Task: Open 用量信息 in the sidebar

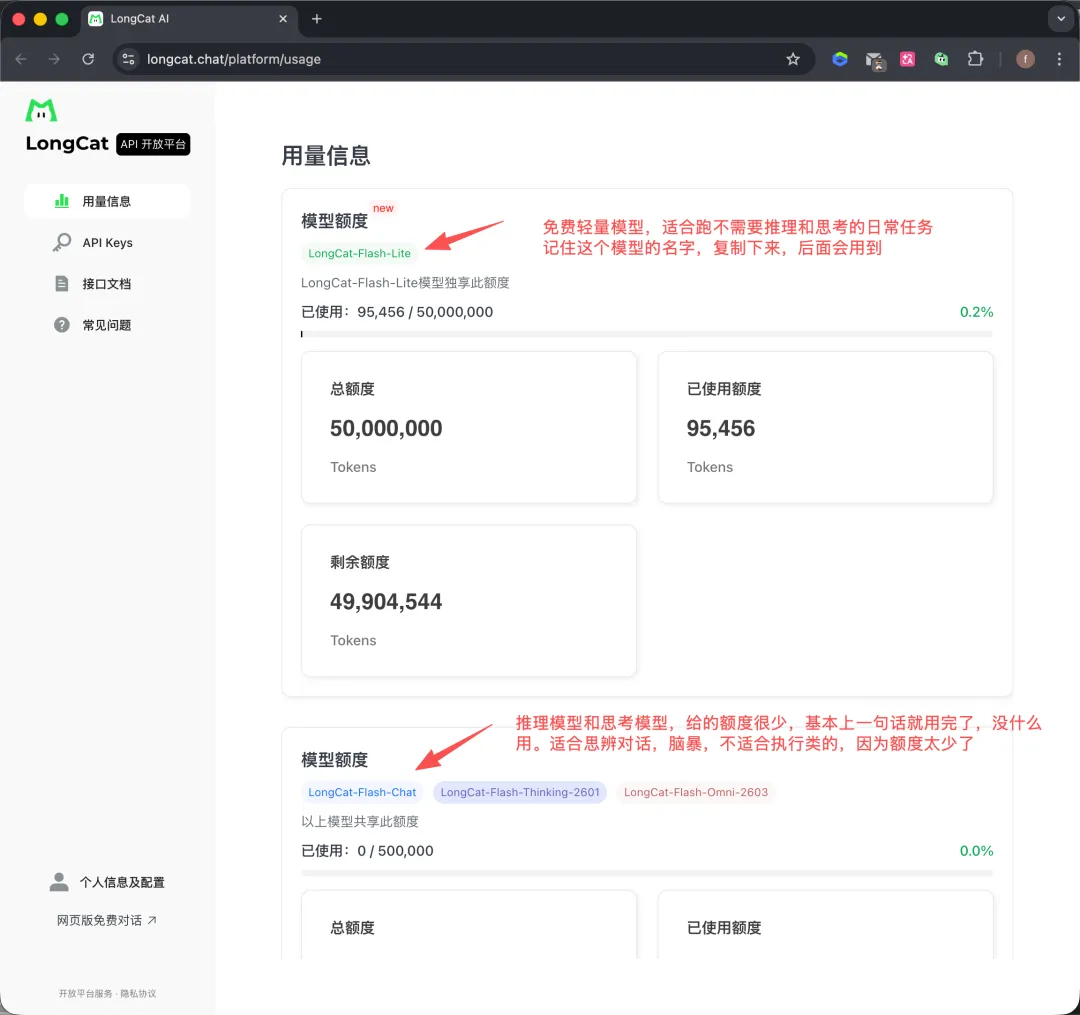Action: 107,201
